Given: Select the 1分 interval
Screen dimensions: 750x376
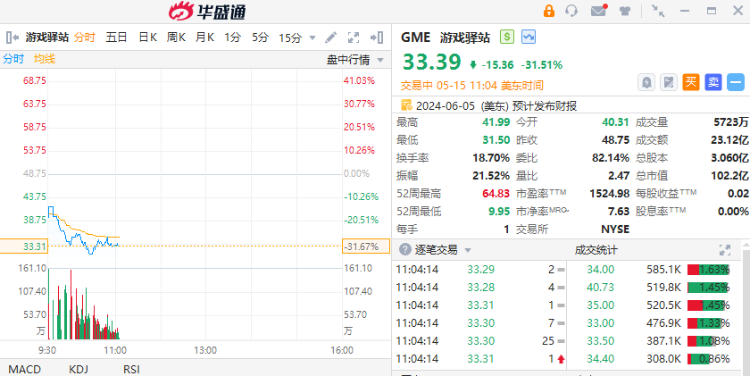Looking at the screenshot, I should pyautogui.click(x=232, y=37).
